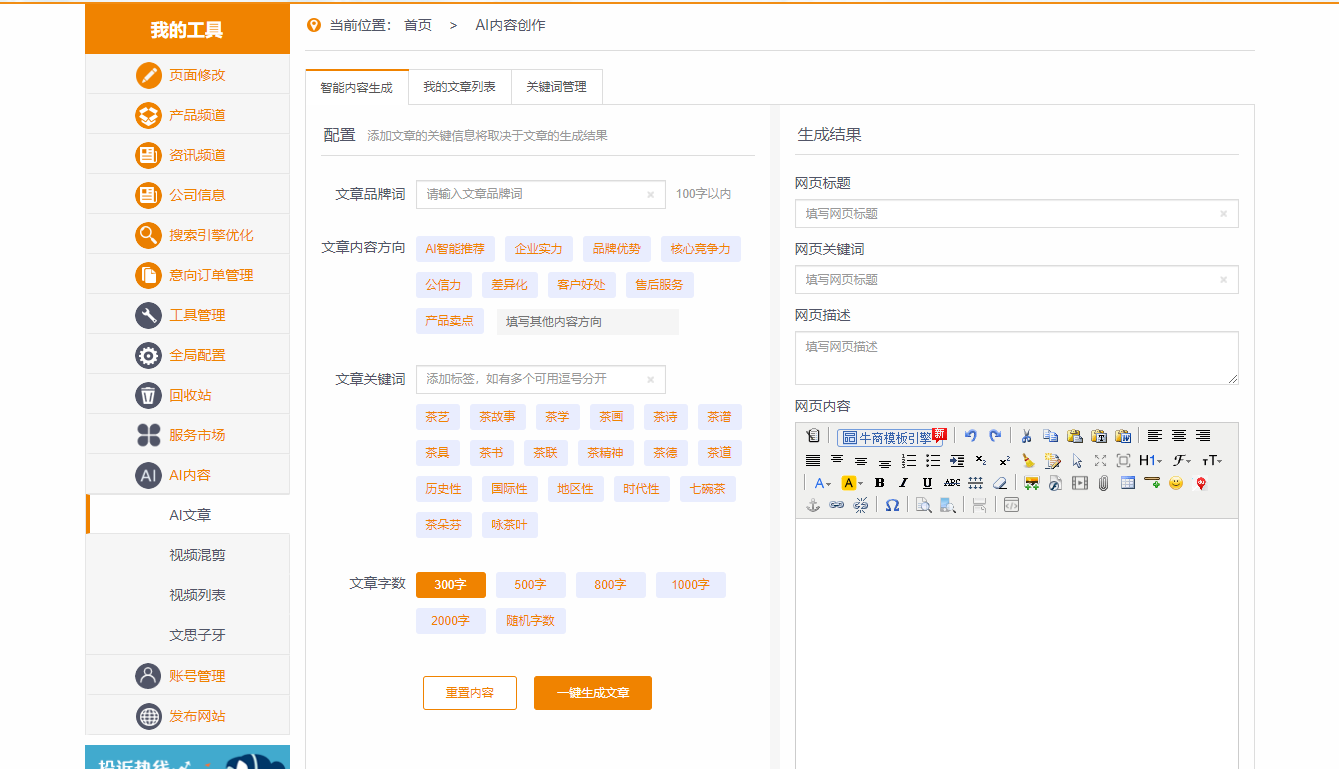The width and height of the screenshot is (1339, 769).
Task: Toggle the AI智能推荐 content direction tag
Action: tap(455, 249)
